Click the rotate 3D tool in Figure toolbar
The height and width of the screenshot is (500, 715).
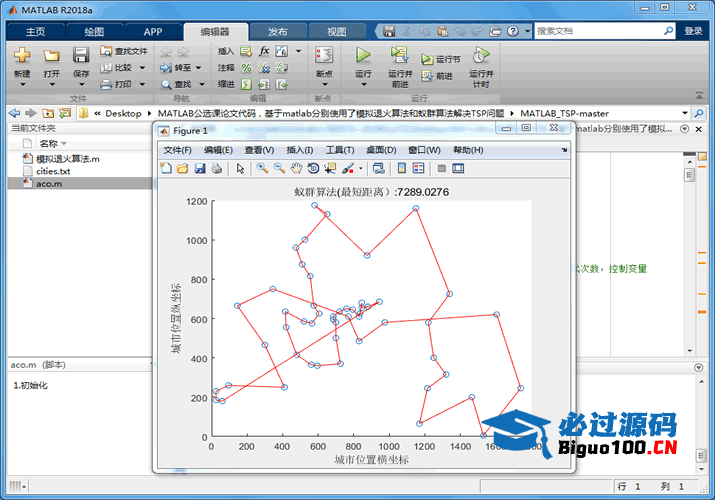click(313, 168)
